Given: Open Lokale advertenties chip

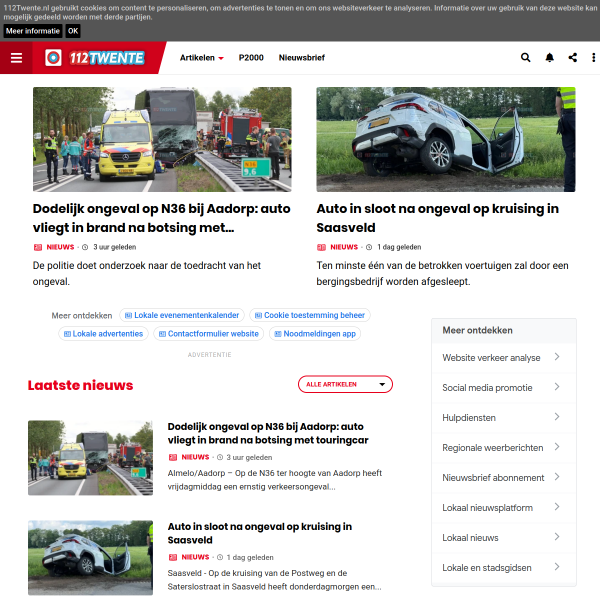Looking at the screenshot, I should point(103,334).
